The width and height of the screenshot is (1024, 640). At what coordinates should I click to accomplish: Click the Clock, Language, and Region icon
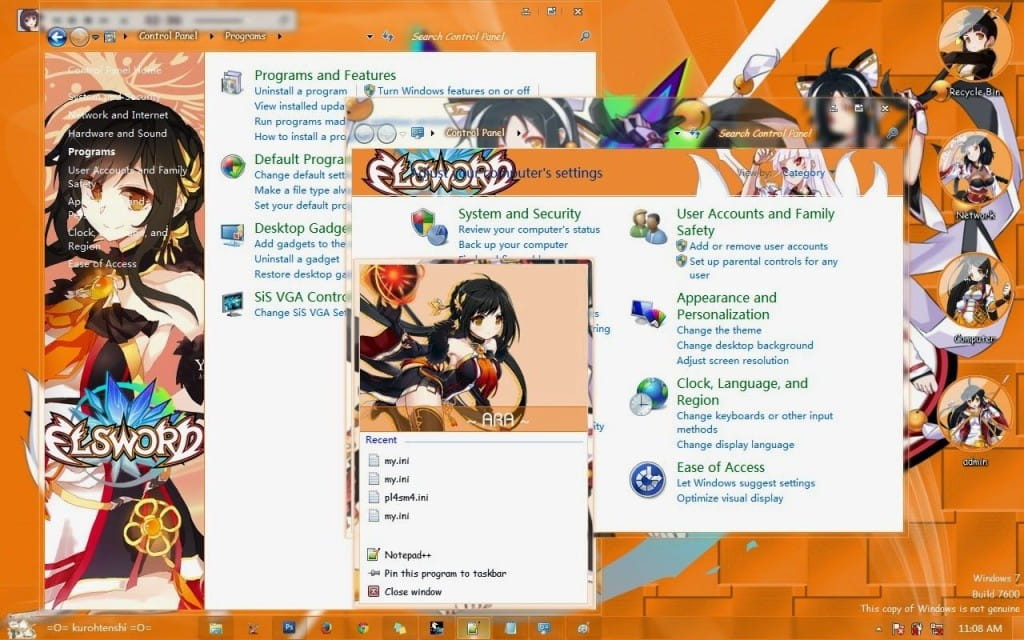coord(646,396)
